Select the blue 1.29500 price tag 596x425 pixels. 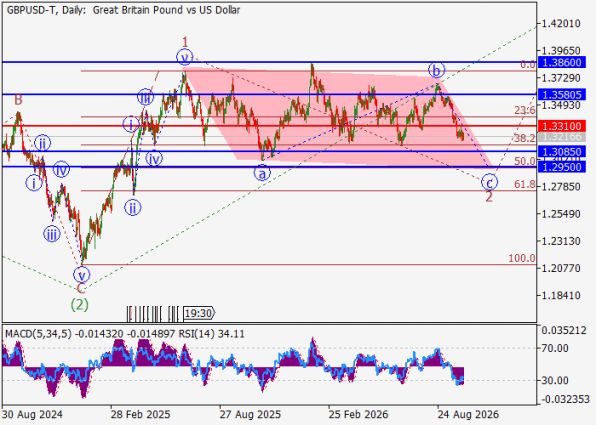[x=561, y=167]
